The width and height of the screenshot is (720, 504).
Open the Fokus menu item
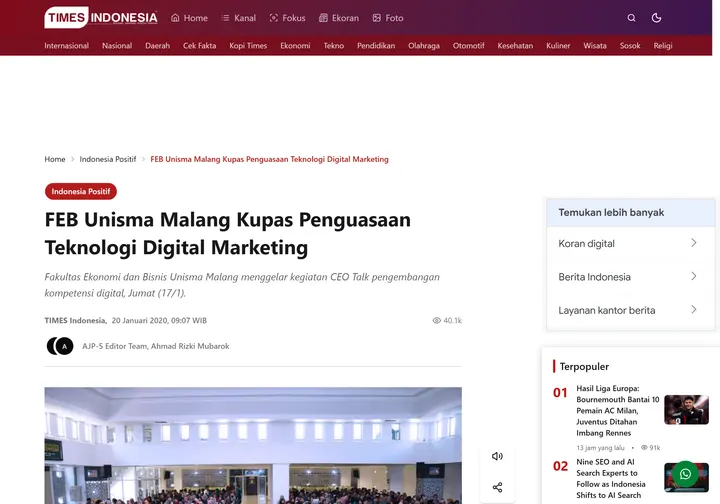(x=287, y=18)
